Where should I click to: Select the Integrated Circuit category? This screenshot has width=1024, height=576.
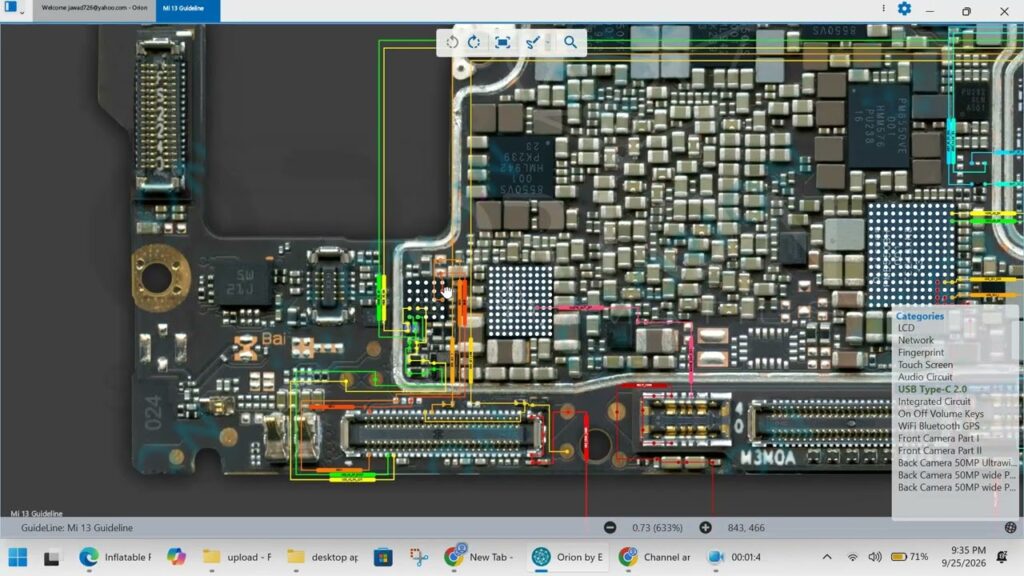pyautogui.click(x=934, y=402)
